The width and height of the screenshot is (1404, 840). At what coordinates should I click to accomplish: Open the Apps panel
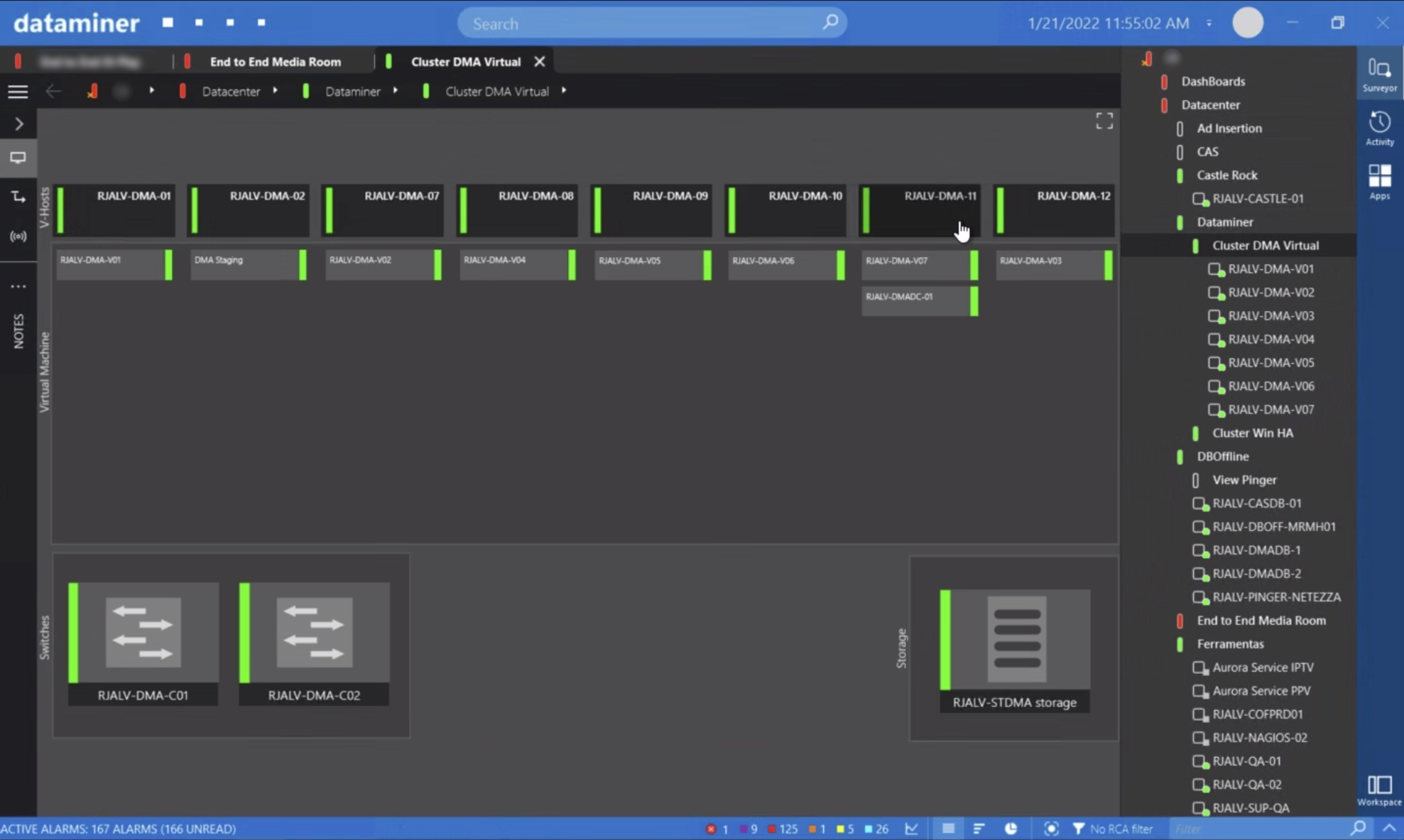tap(1379, 182)
